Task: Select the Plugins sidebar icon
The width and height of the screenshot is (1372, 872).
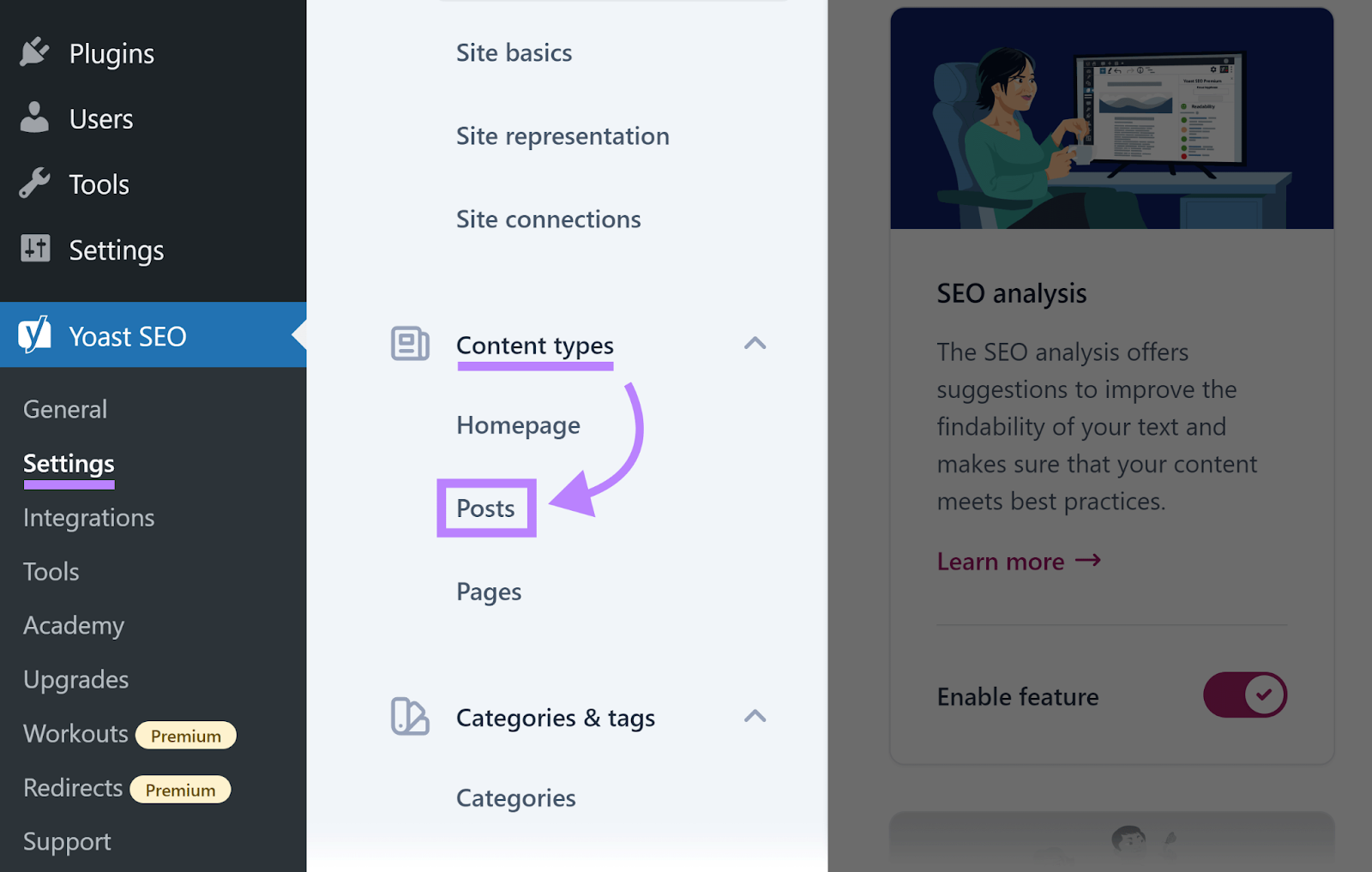Action: (34, 51)
